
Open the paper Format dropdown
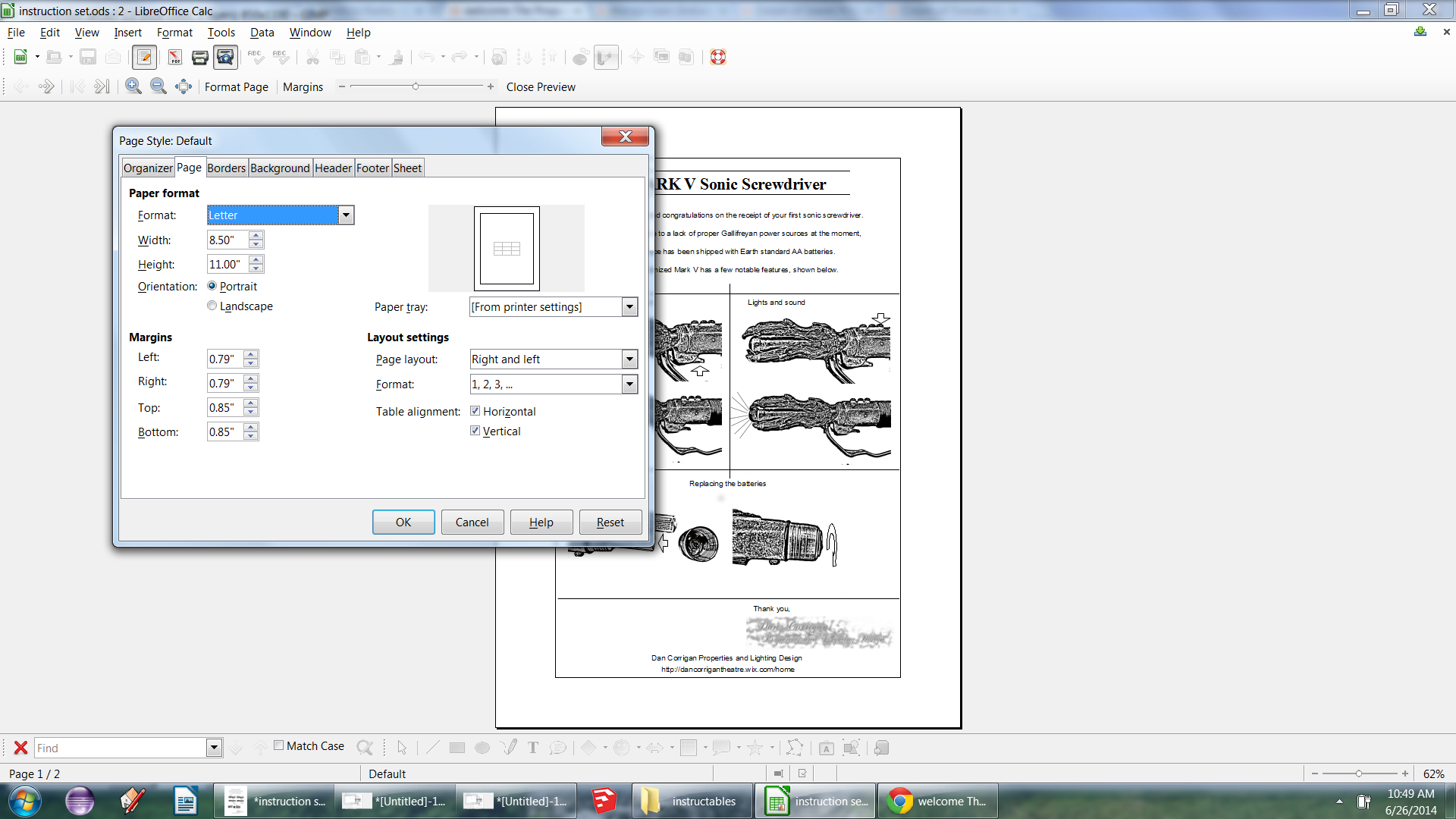click(x=346, y=215)
